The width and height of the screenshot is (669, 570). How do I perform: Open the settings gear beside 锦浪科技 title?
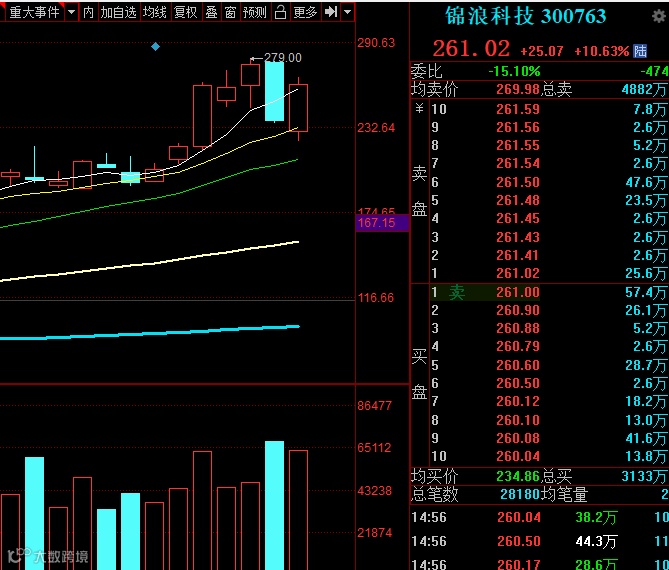(x=660, y=16)
